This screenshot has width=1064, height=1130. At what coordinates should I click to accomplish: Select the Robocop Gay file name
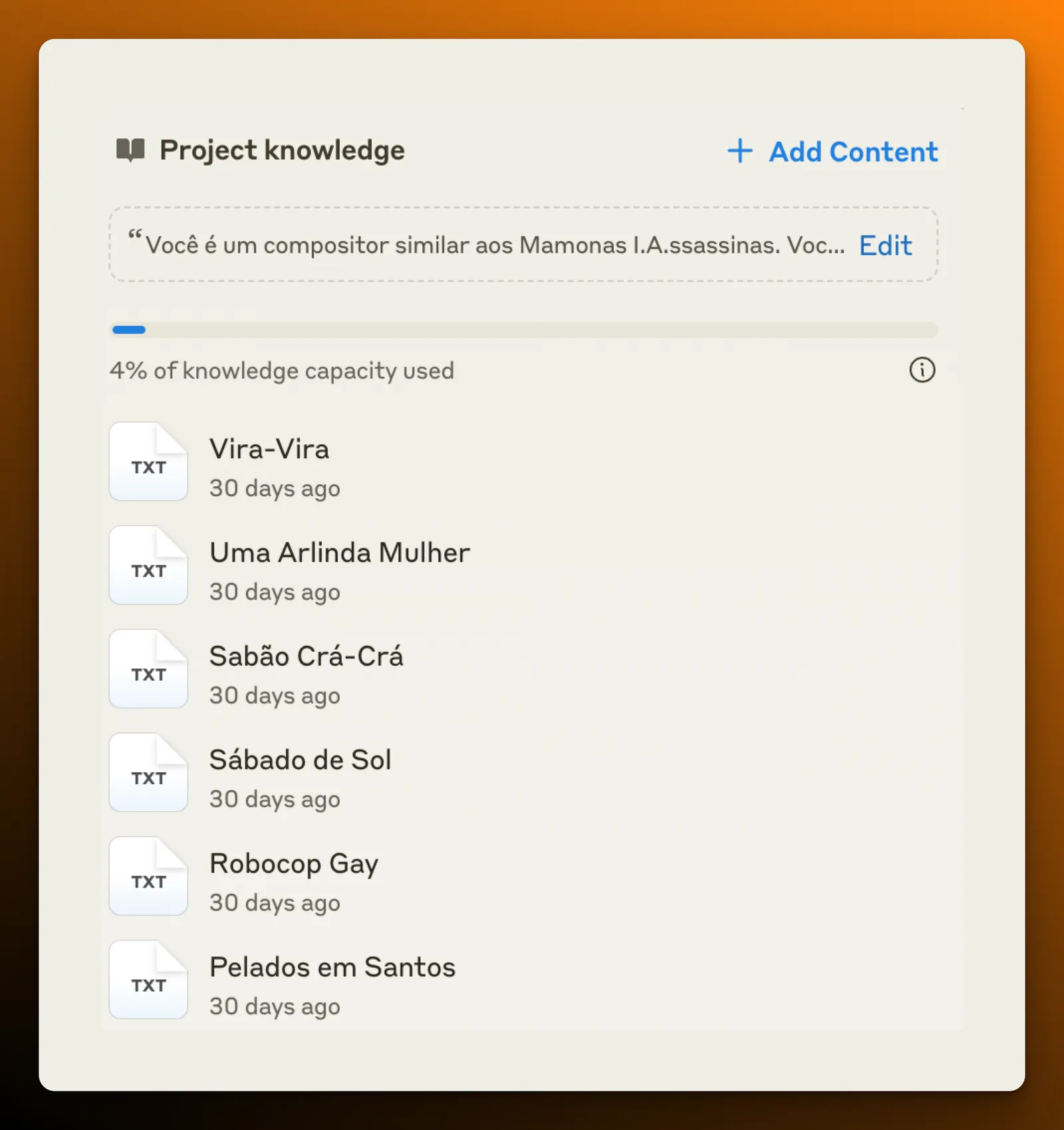pos(294,864)
